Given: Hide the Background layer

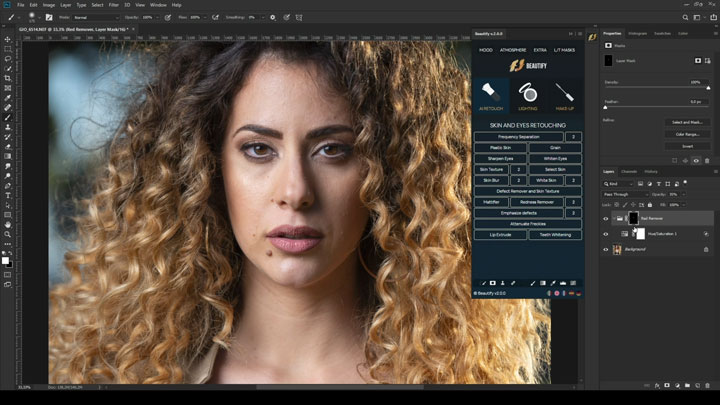Looking at the screenshot, I should coord(606,250).
